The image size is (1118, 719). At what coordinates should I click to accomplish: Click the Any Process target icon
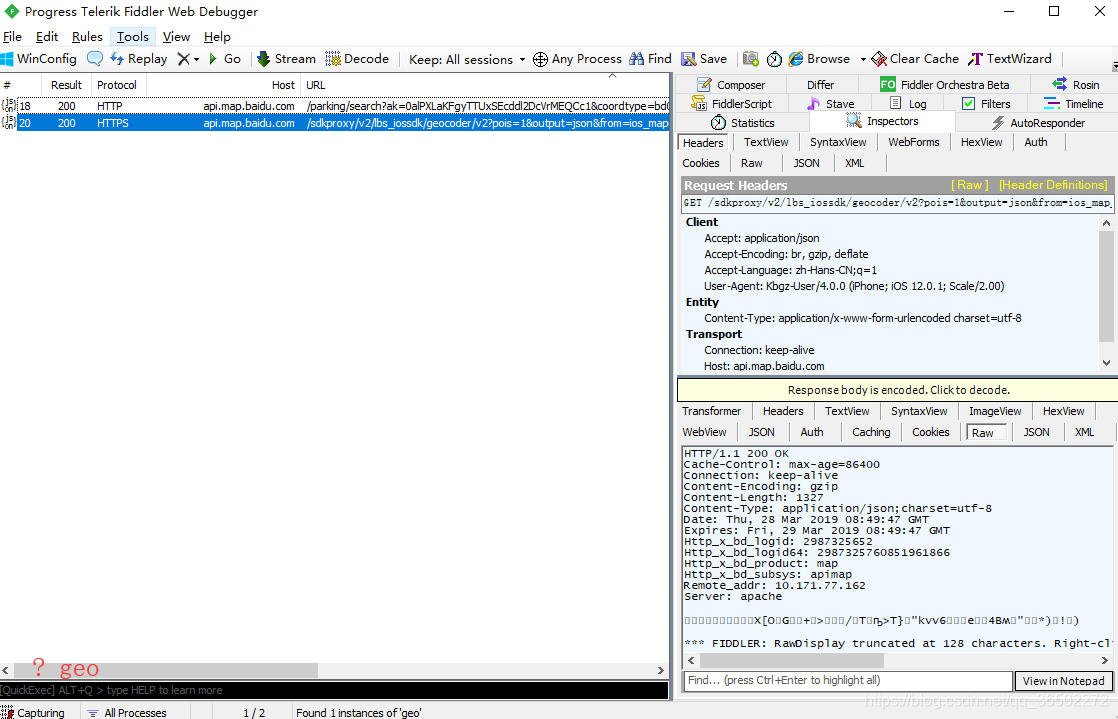(540, 59)
